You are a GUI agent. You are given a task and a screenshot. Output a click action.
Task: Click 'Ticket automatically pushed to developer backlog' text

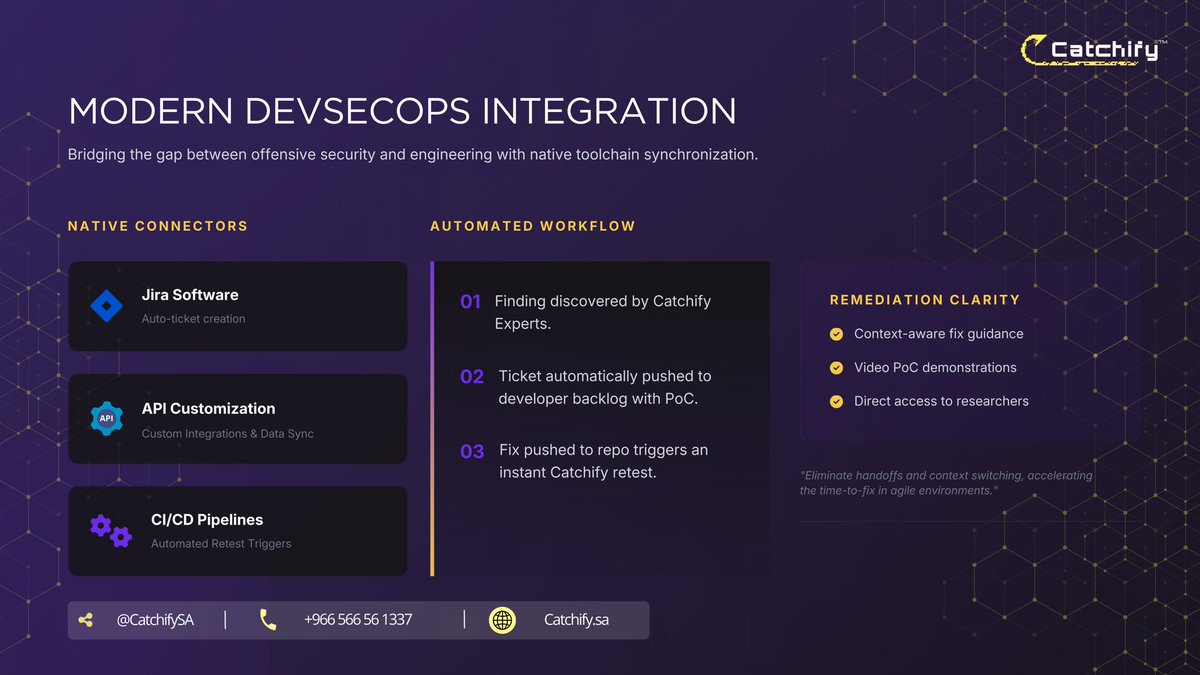pyautogui.click(x=605, y=388)
